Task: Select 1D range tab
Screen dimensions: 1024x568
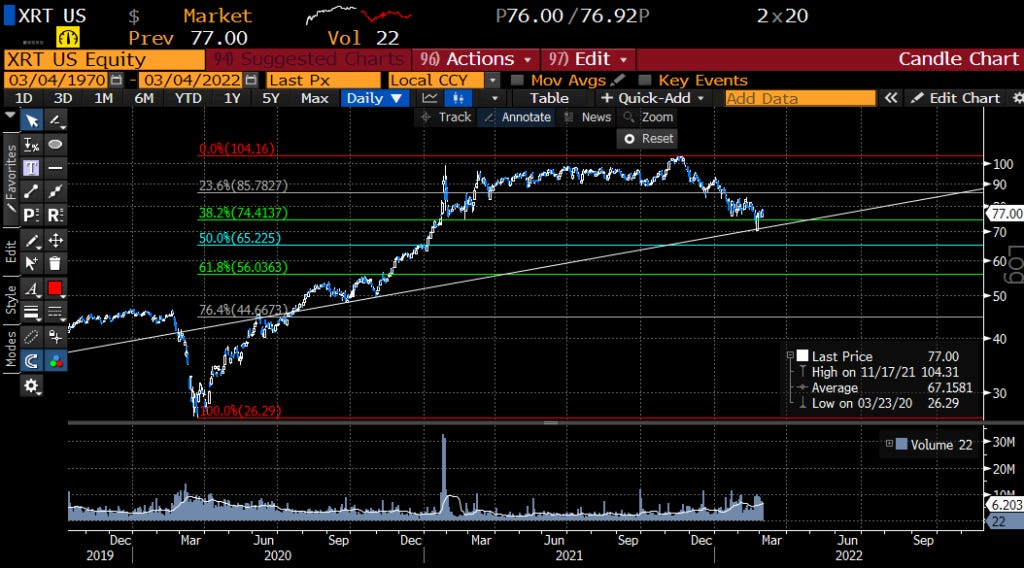Action: pos(24,98)
